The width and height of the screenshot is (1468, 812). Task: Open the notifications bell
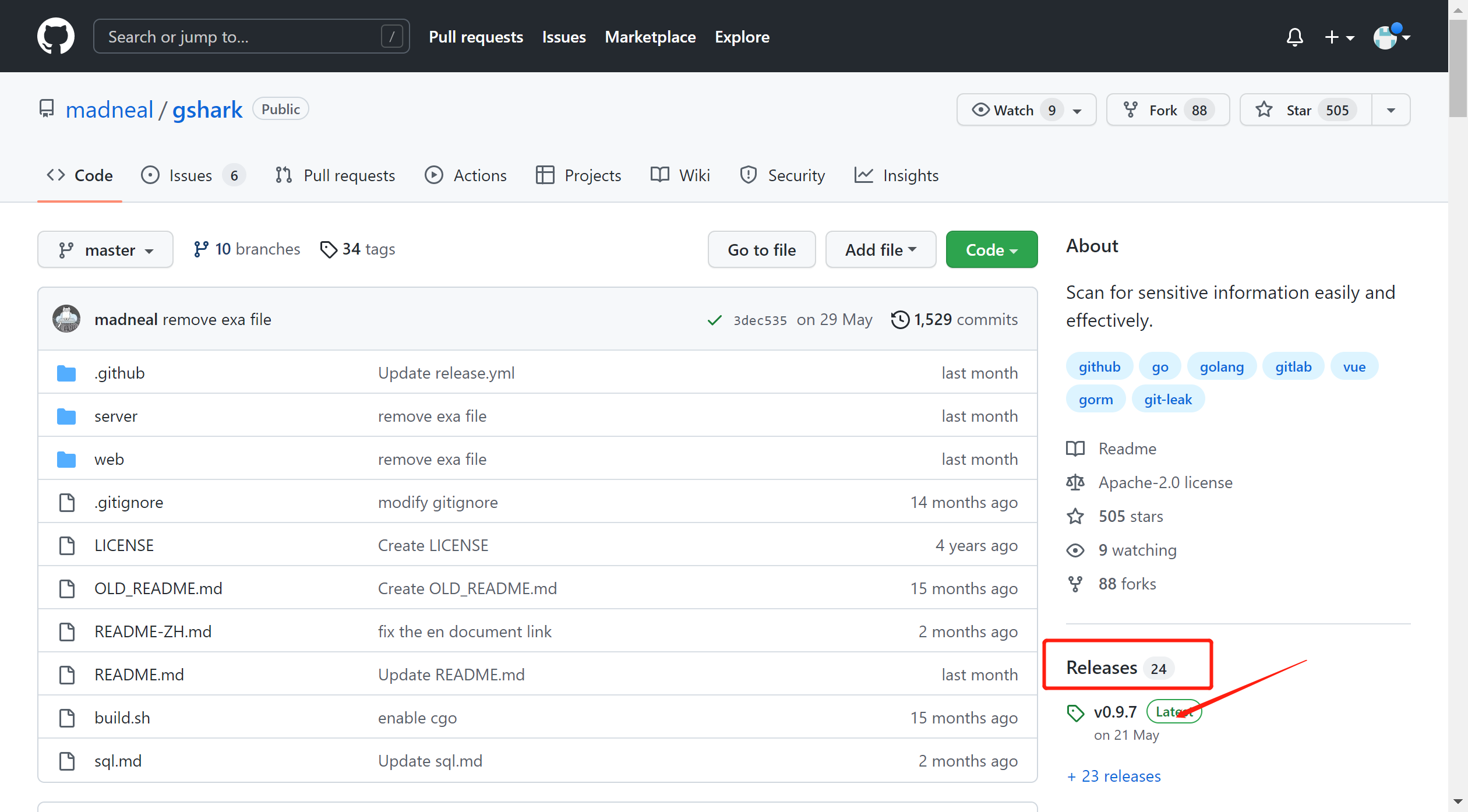[x=1294, y=37]
